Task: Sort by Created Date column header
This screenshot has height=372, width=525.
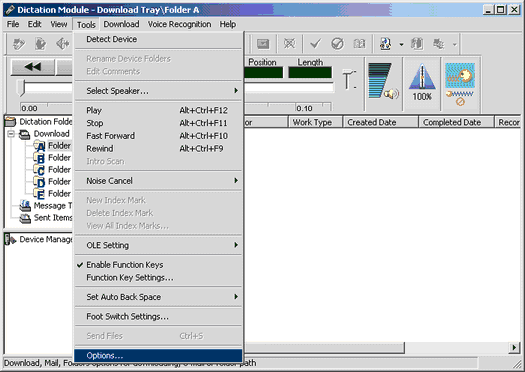Action: click(x=381, y=123)
